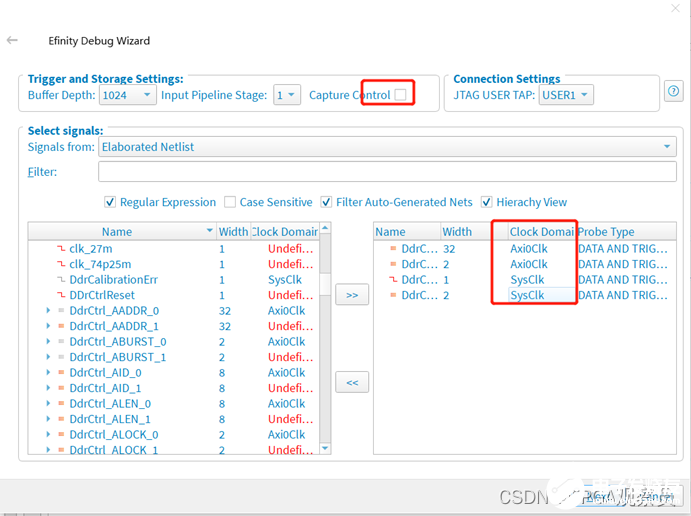Click the >> add signals button
Viewport: 691px width, 516px height.
tap(352, 295)
